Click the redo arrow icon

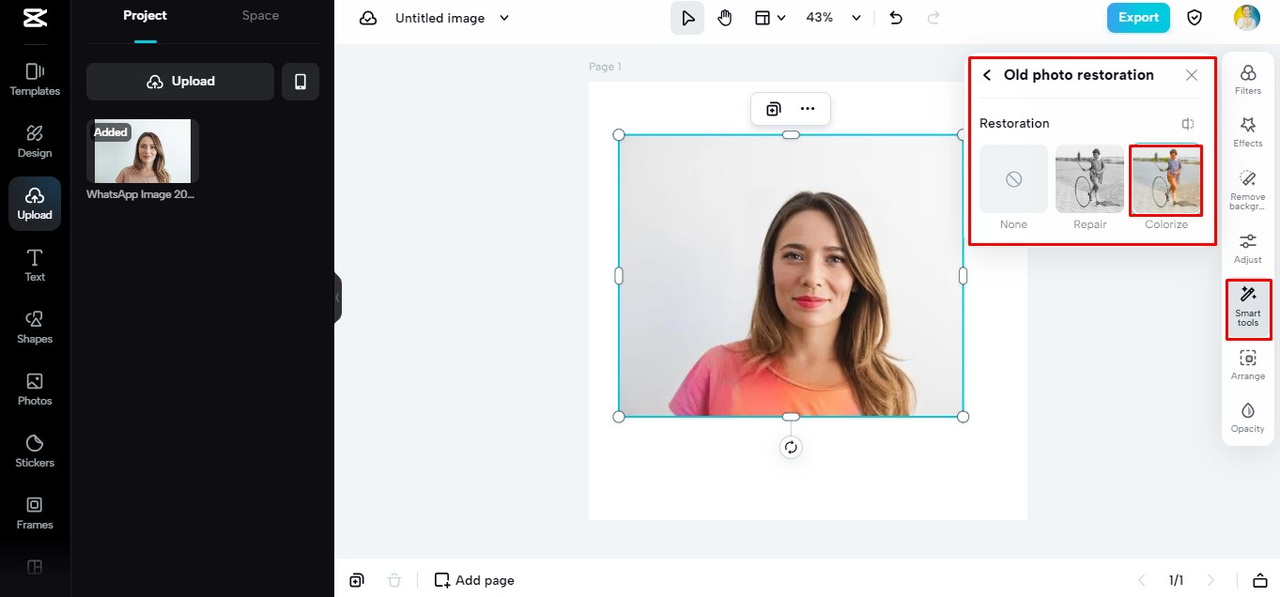[x=934, y=18]
